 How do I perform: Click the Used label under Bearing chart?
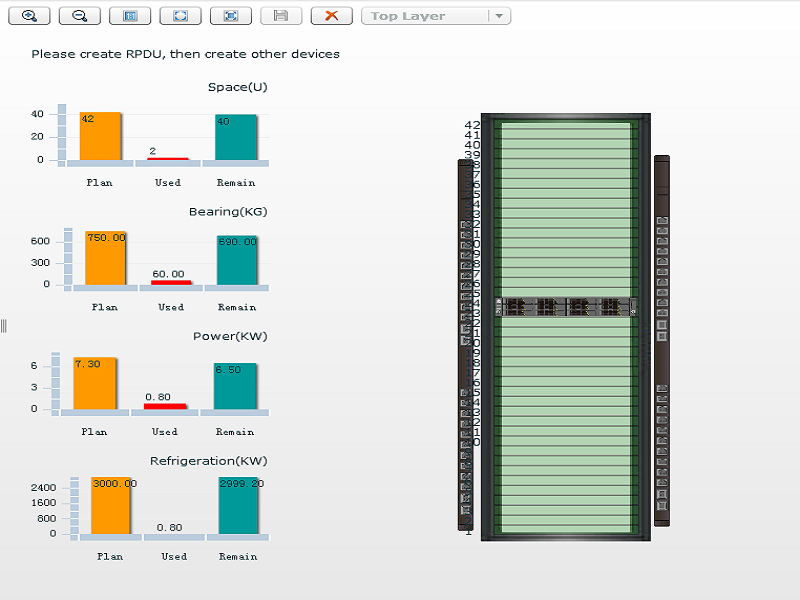(171, 307)
